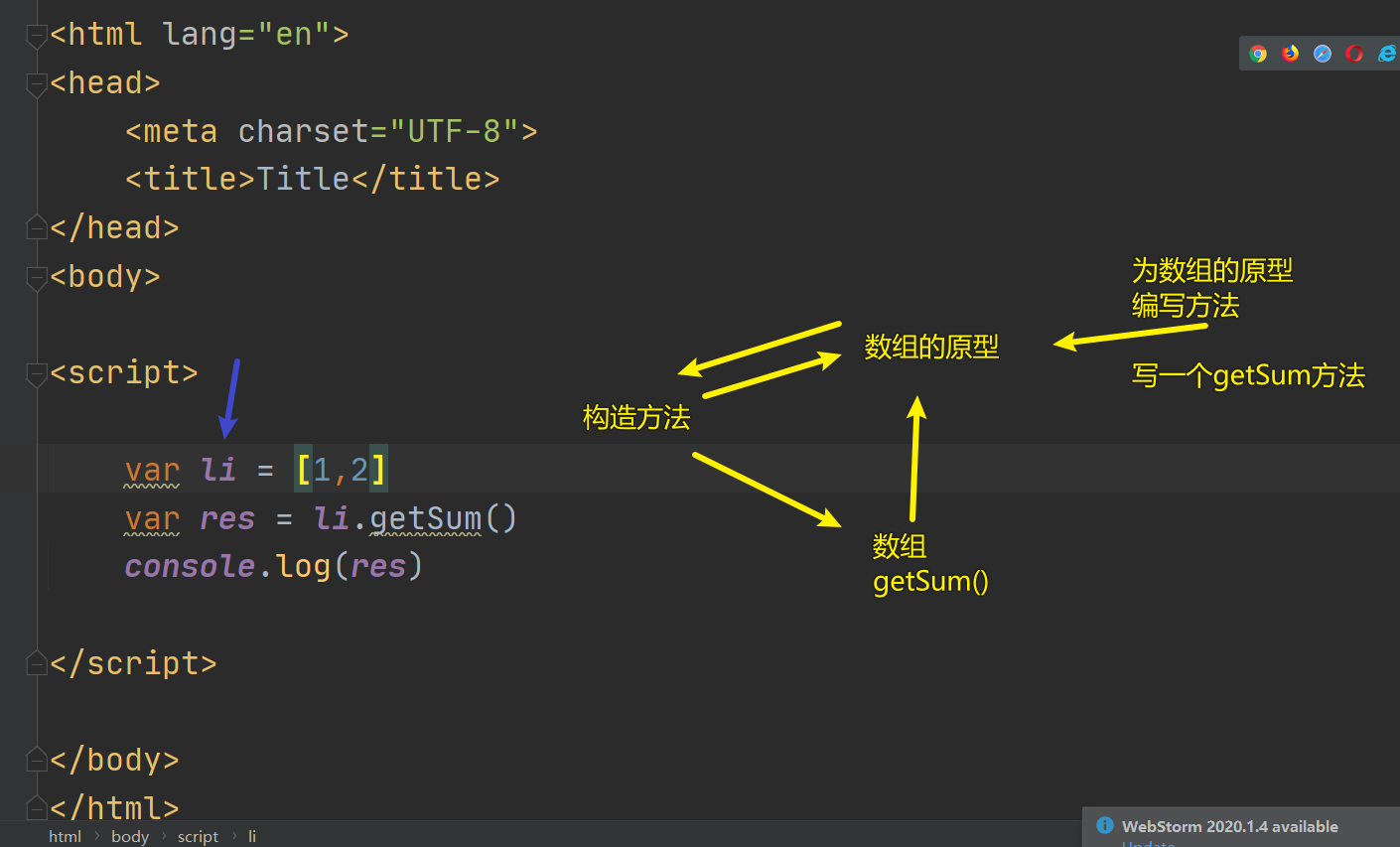Place cursor on lang="en" attribute

pyautogui.click(x=246, y=34)
